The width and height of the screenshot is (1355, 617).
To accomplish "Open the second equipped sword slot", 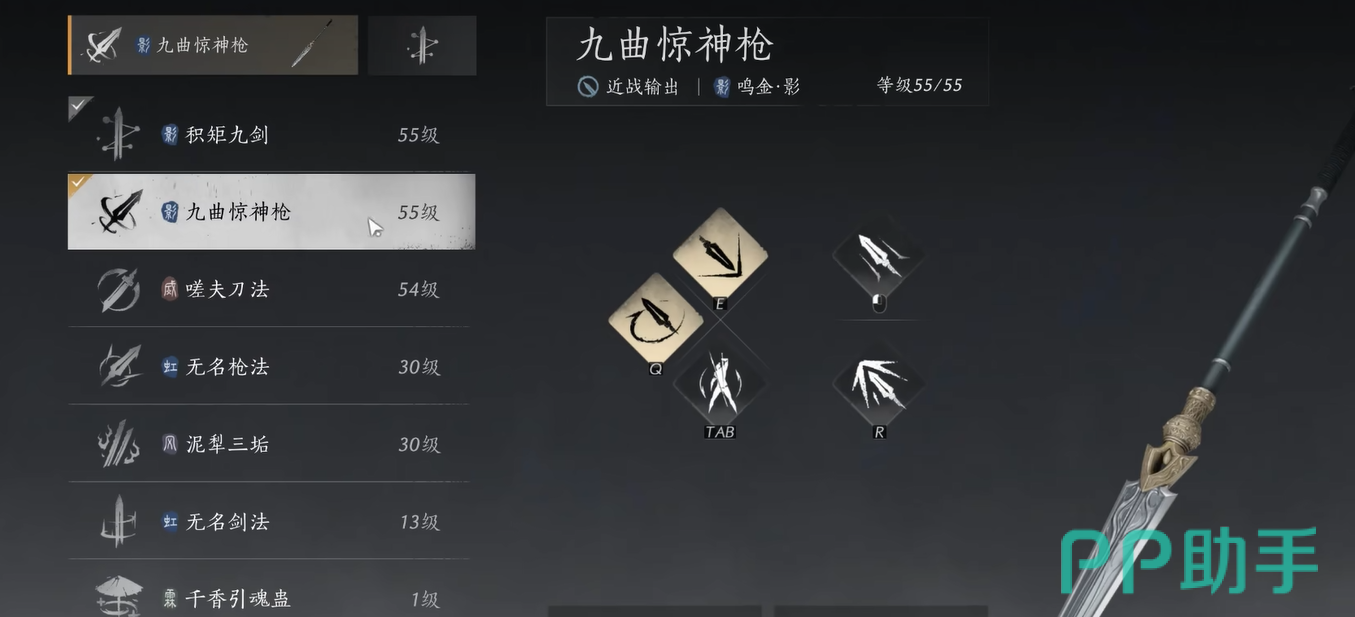I will click(x=422, y=45).
